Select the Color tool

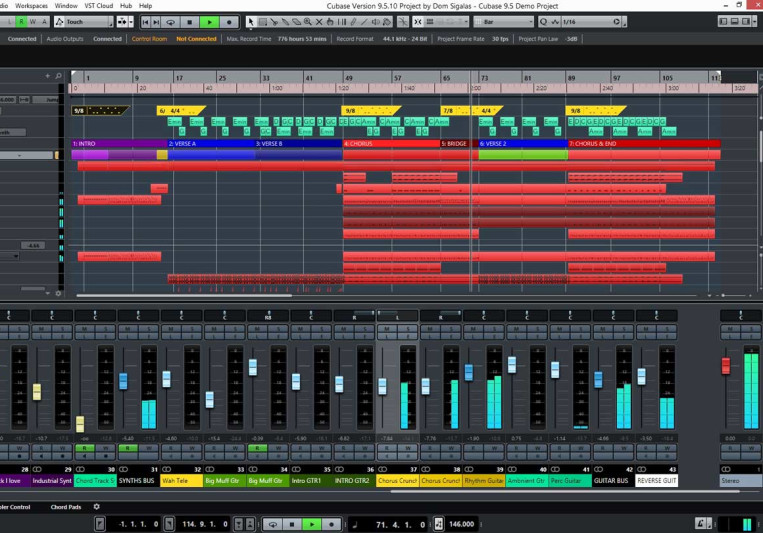[x=387, y=22]
